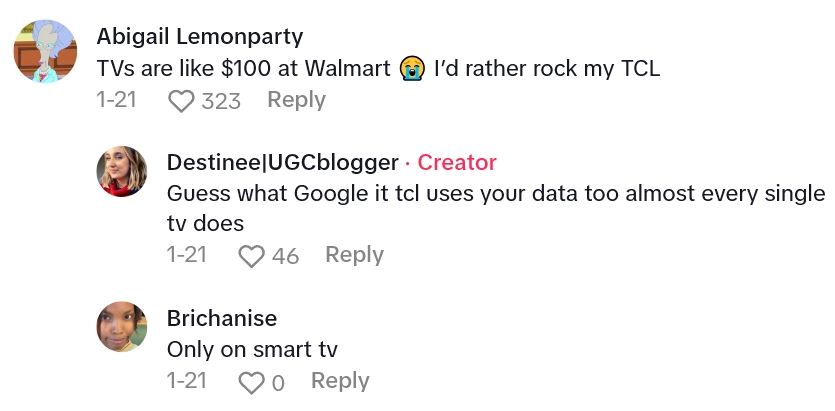Click the 46 like count
Viewport: 835px width, 411px height.
(x=285, y=256)
